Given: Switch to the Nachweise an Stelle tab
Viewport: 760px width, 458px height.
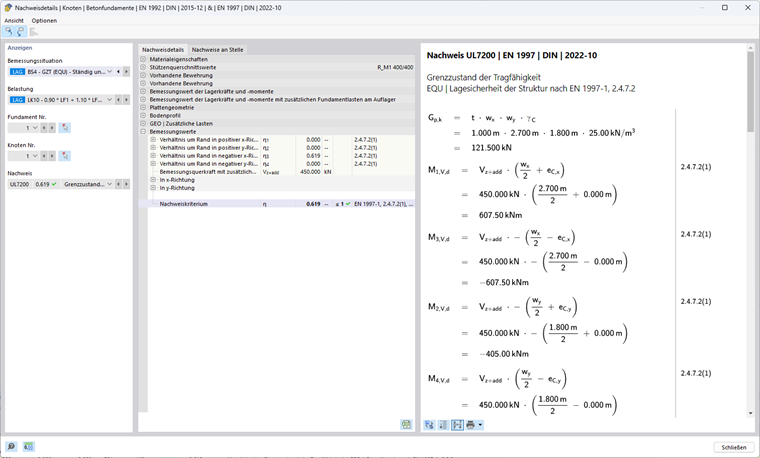Looking at the screenshot, I should (x=217, y=49).
